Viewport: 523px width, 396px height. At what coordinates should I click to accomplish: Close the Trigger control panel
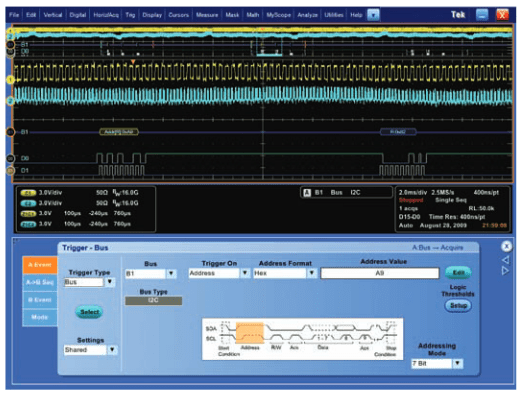tap(506, 247)
